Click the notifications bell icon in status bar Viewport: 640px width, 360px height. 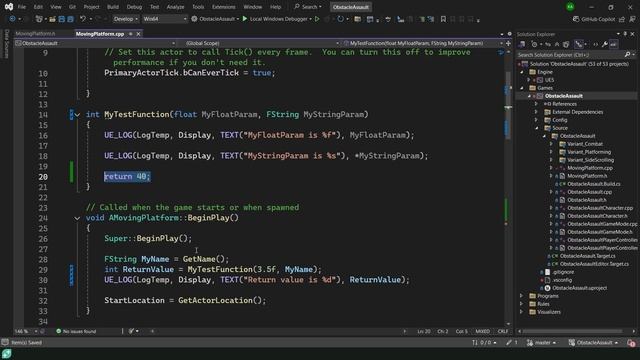pyautogui.click(x=631, y=343)
